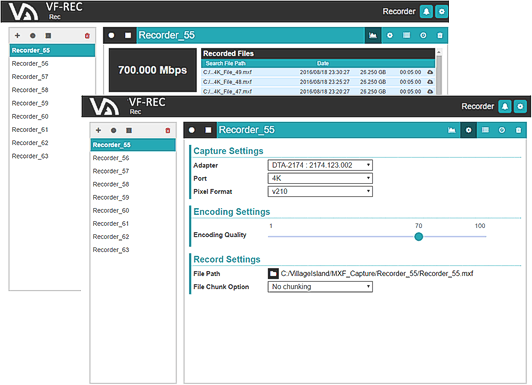Open the settings gear tab in the back Recorder_55 bar

(390, 35)
